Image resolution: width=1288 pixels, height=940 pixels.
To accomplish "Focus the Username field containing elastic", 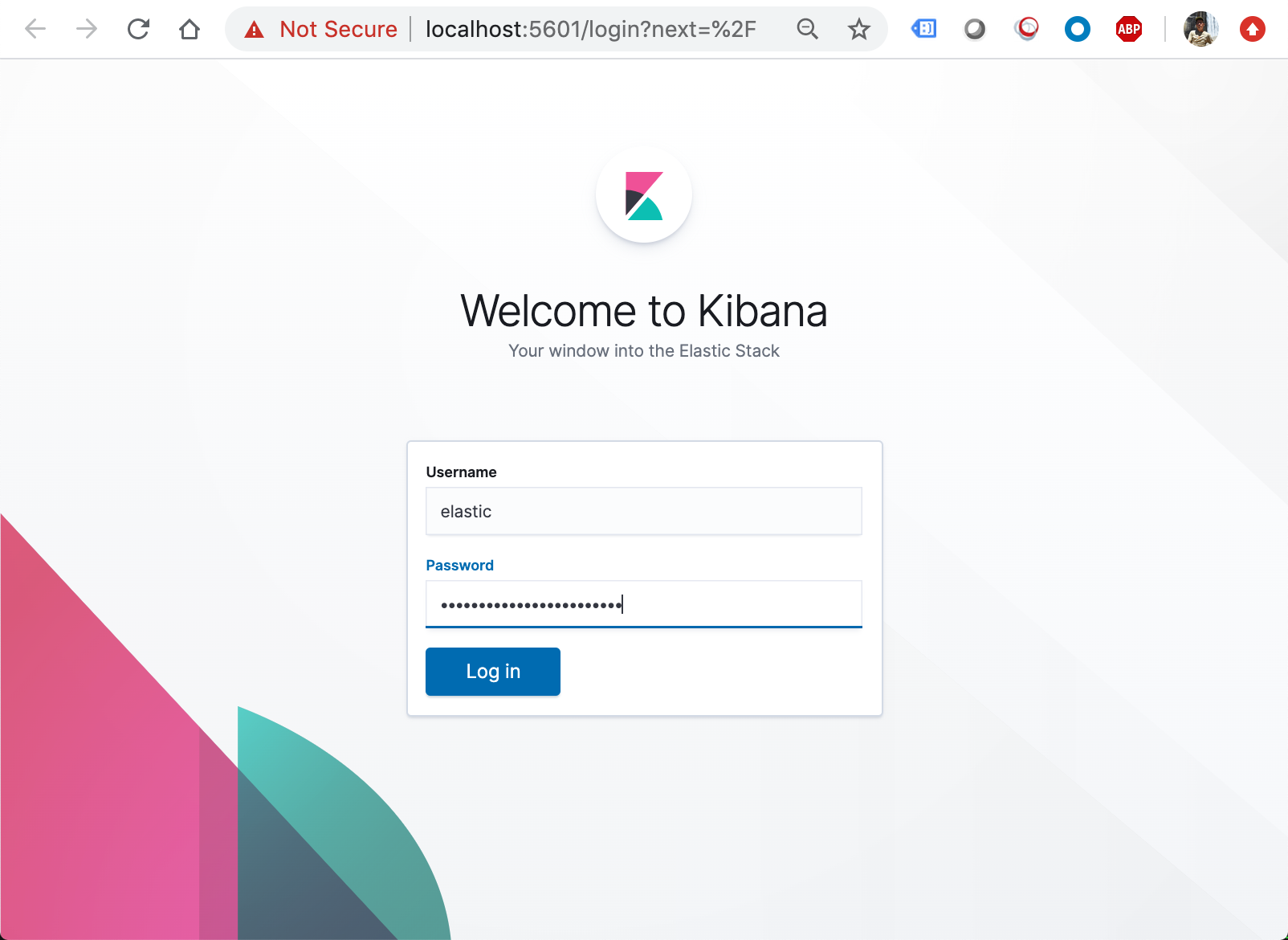I will [x=644, y=511].
